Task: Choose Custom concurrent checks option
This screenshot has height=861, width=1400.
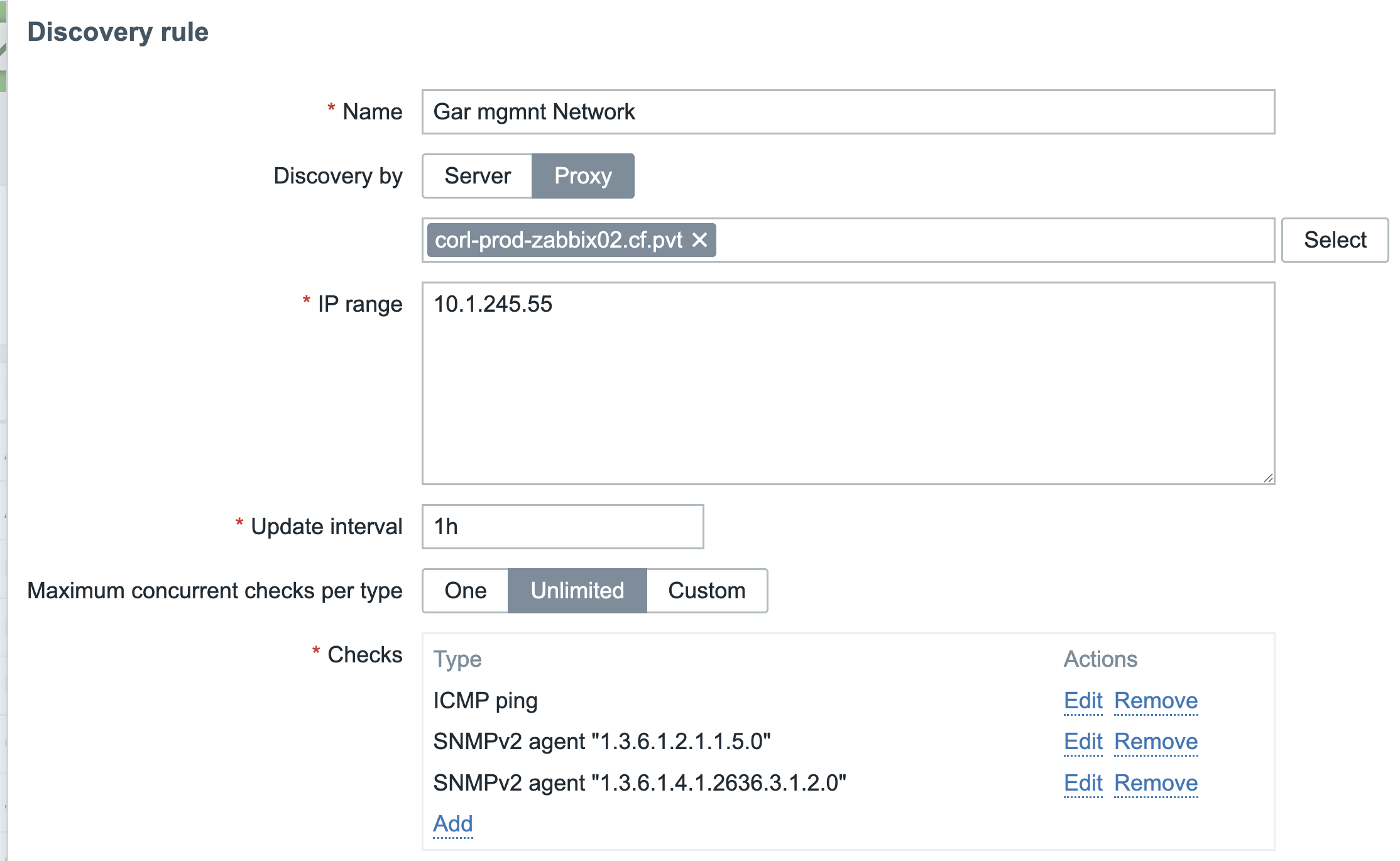Action: (x=706, y=591)
